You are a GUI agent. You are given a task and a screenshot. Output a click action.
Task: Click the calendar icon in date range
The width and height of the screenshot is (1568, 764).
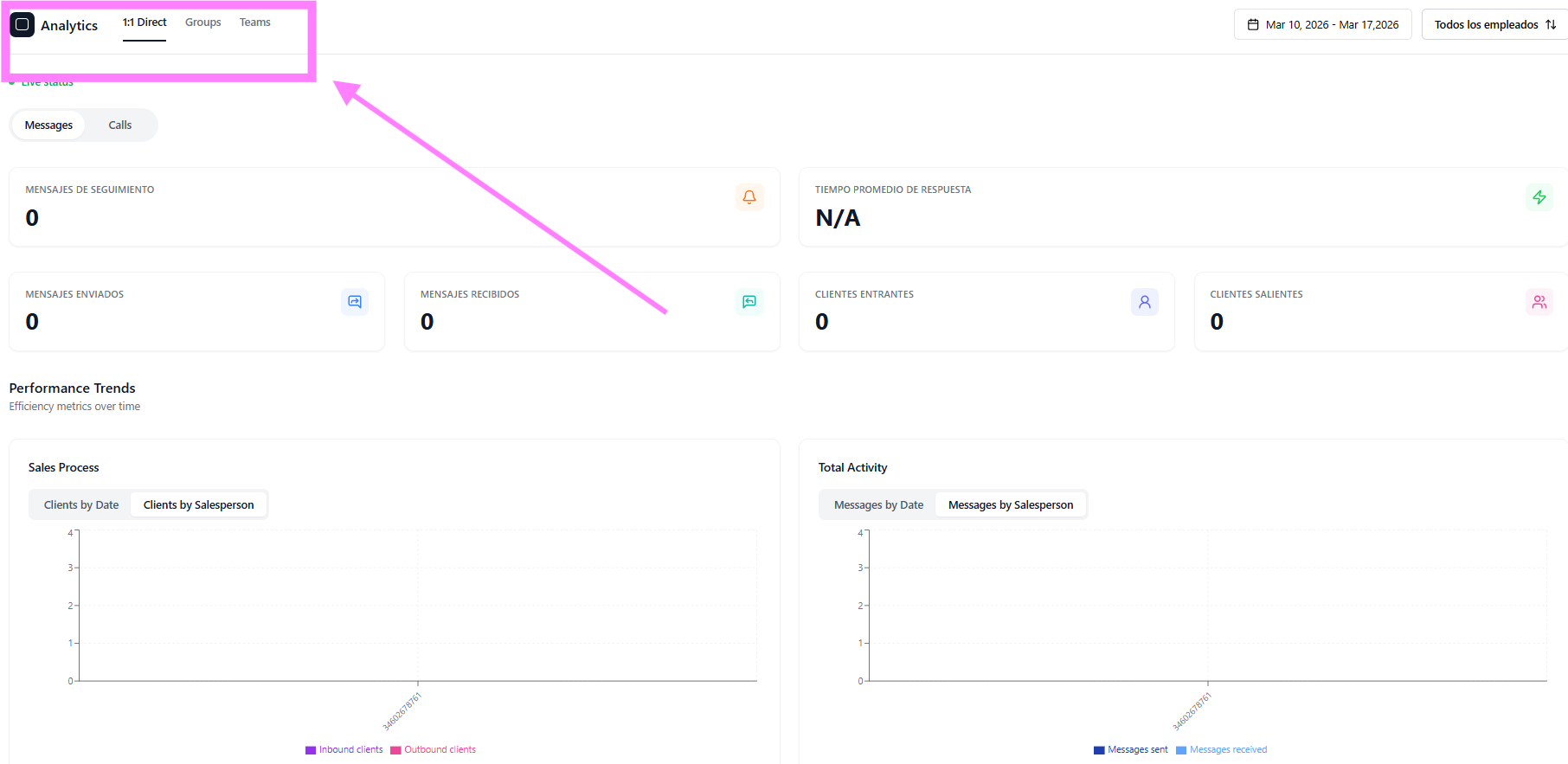point(1252,25)
